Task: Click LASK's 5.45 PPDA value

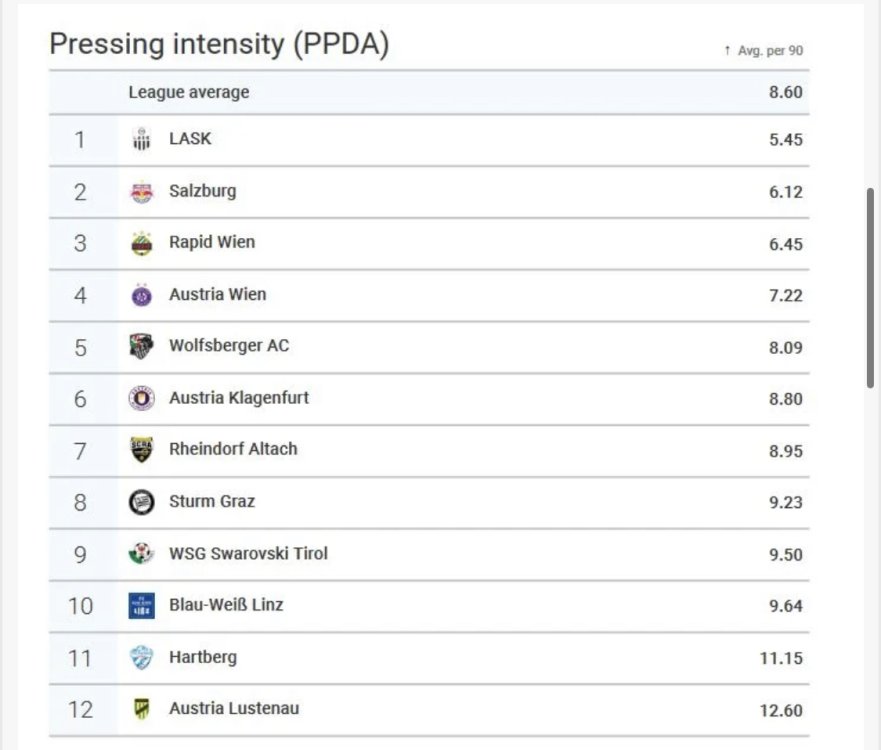Action: point(785,140)
